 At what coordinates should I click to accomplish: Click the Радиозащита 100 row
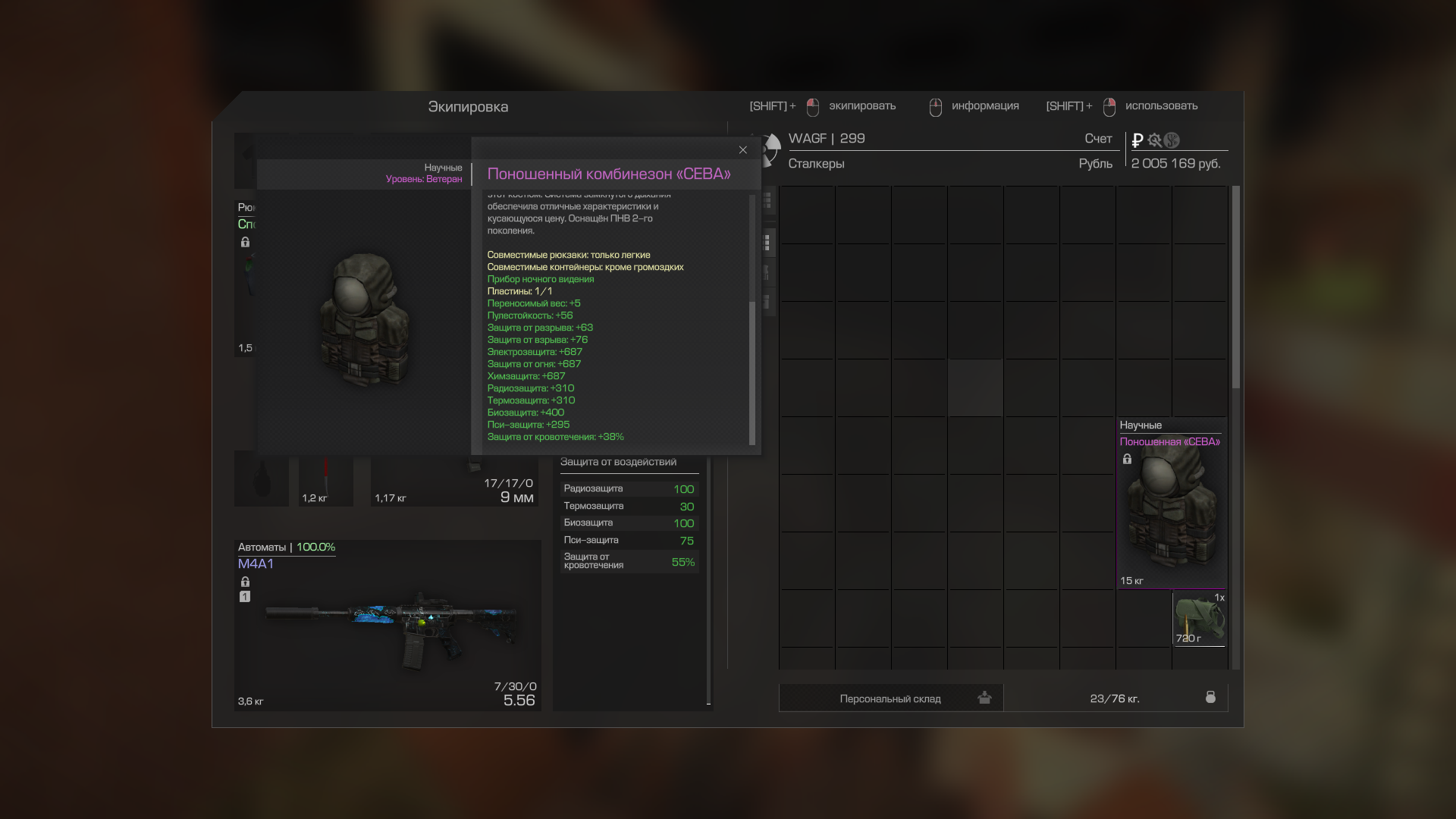629,489
